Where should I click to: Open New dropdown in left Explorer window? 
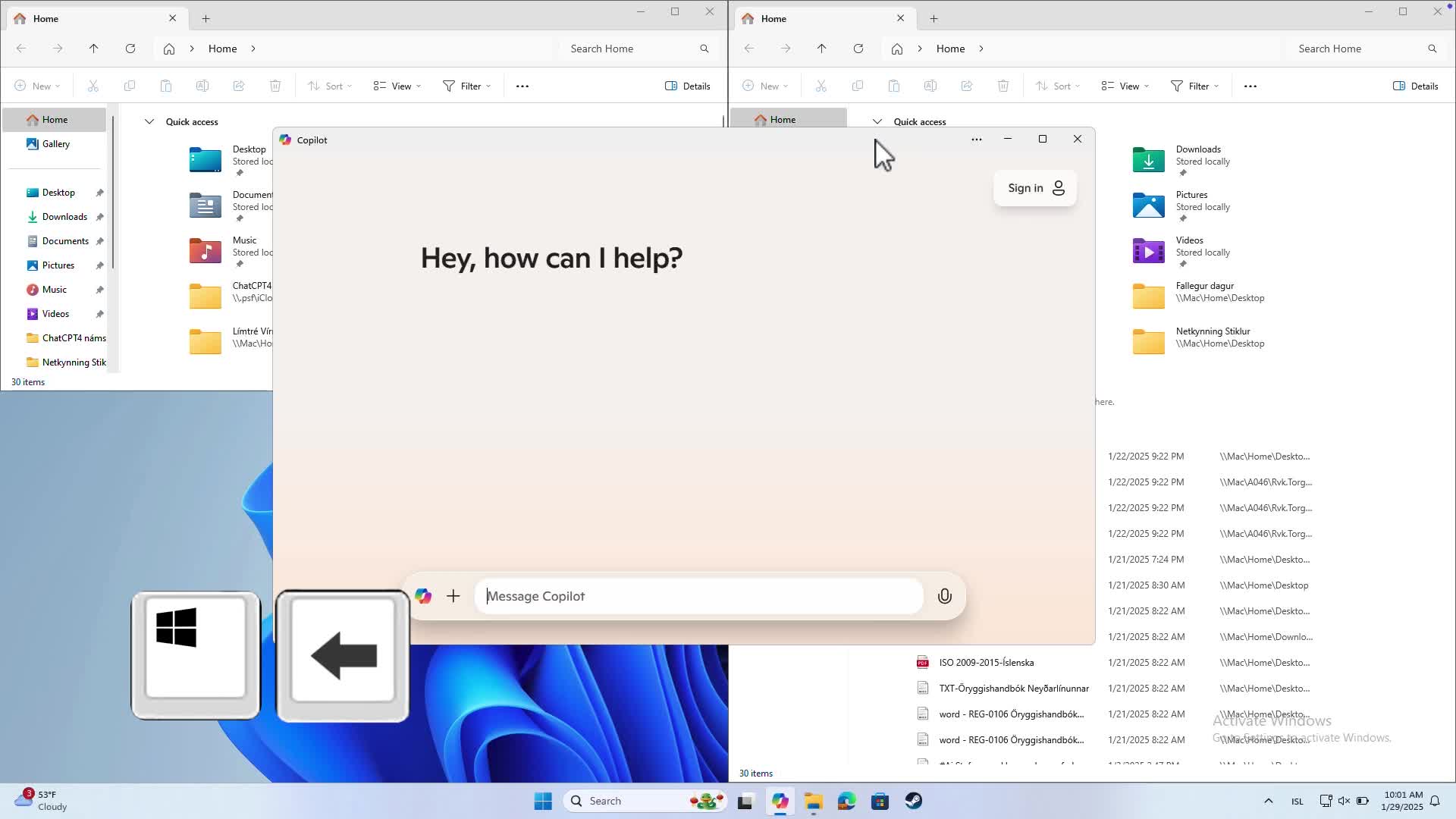click(x=37, y=86)
